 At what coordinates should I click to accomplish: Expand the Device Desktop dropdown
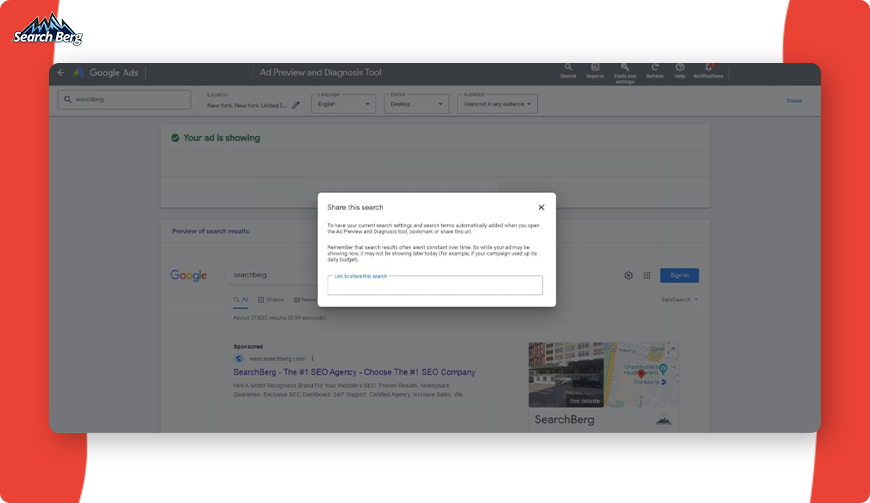(x=416, y=104)
